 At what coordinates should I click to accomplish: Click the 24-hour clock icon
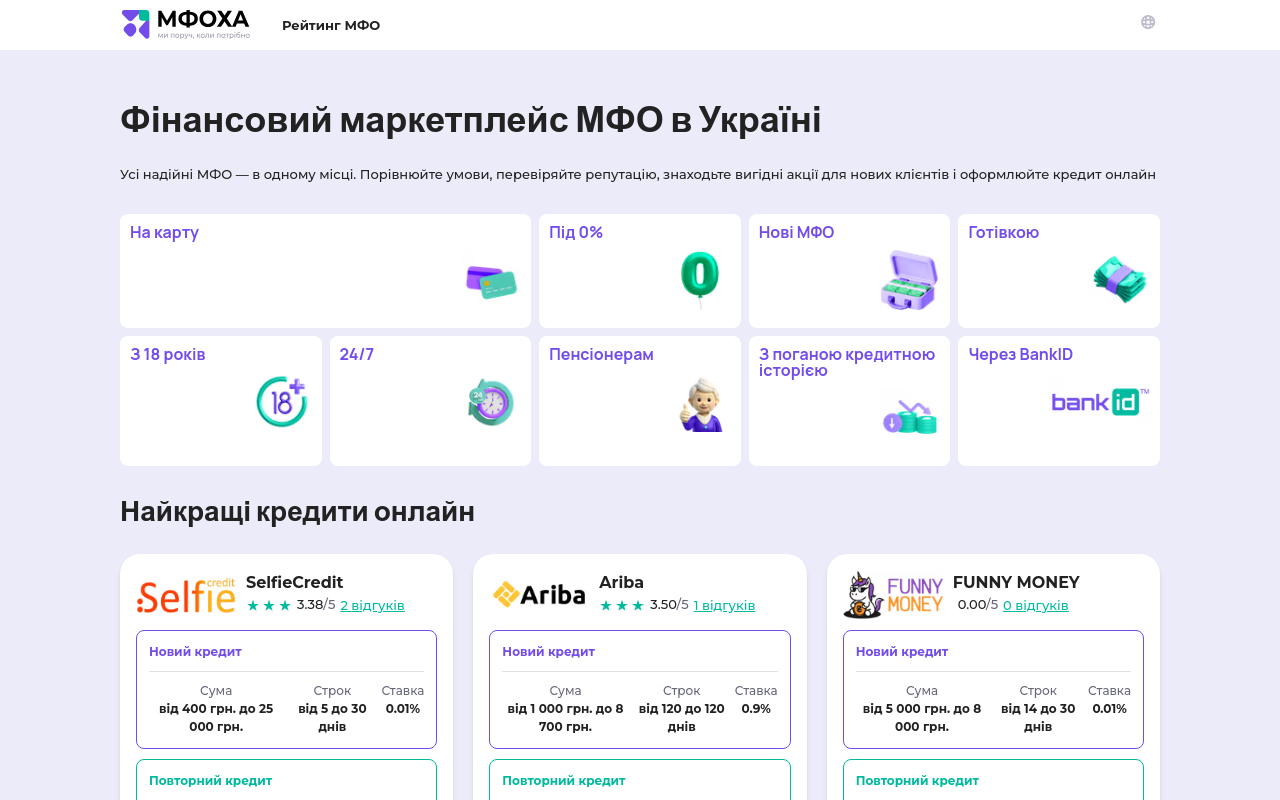tap(491, 402)
